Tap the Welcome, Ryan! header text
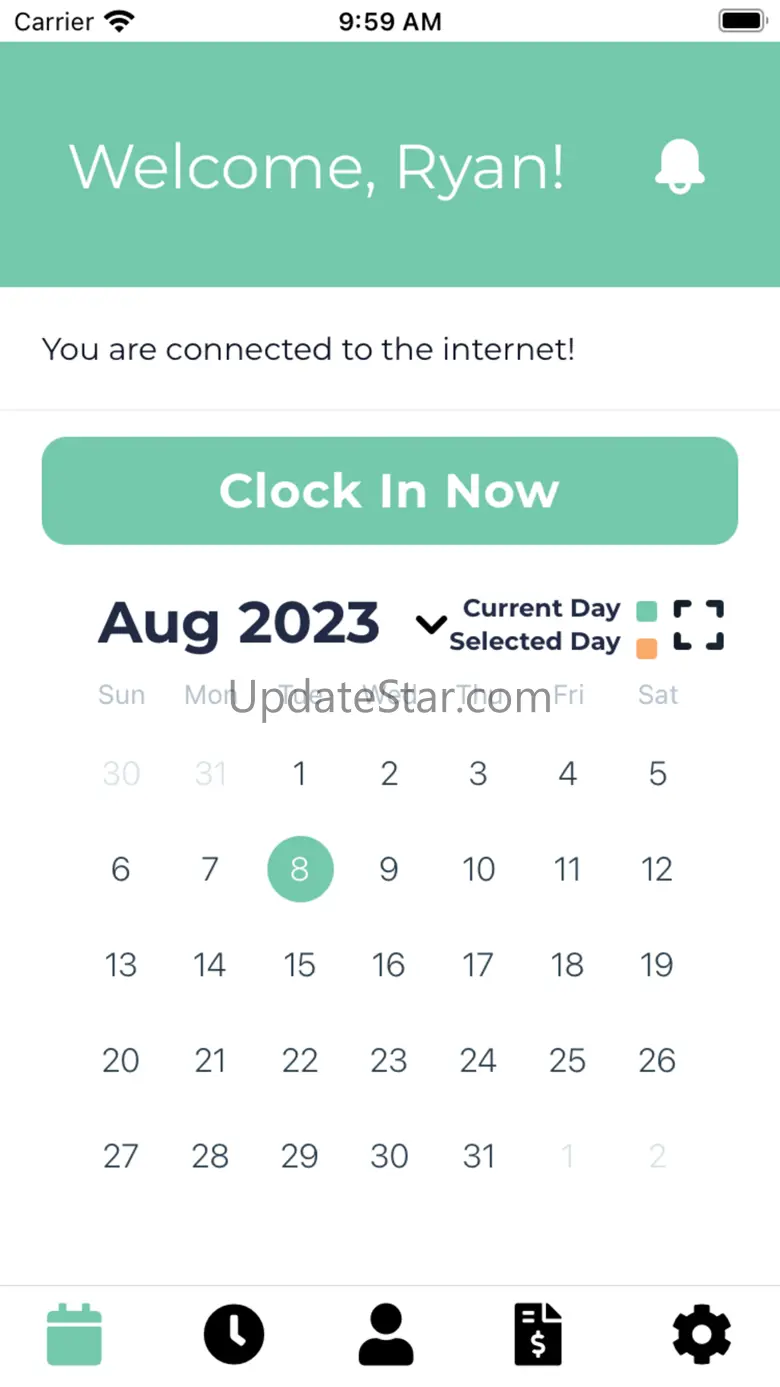Image resolution: width=780 pixels, height=1387 pixels. pyautogui.click(x=317, y=166)
